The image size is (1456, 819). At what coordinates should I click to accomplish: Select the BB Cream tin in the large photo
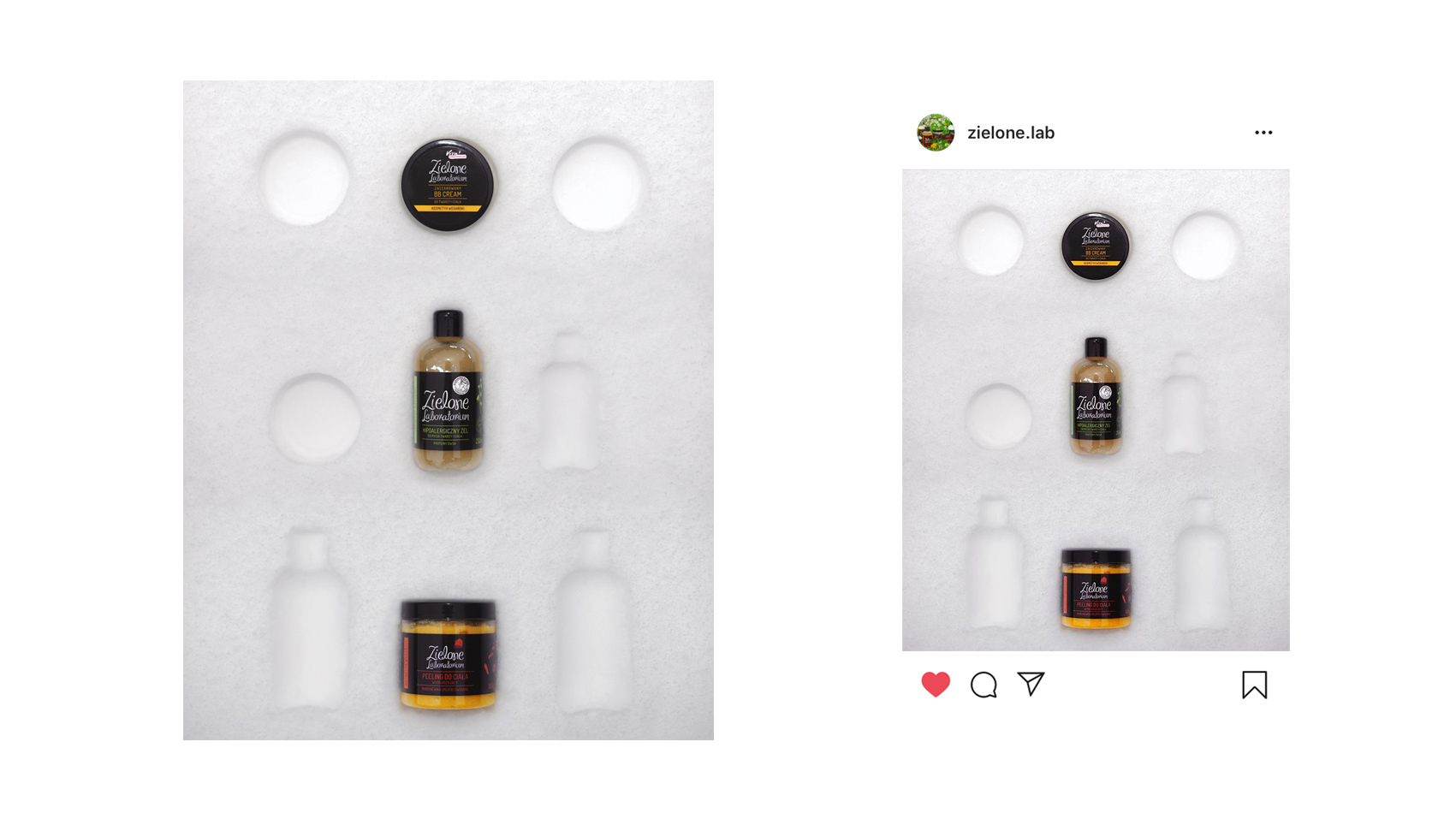(448, 186)
